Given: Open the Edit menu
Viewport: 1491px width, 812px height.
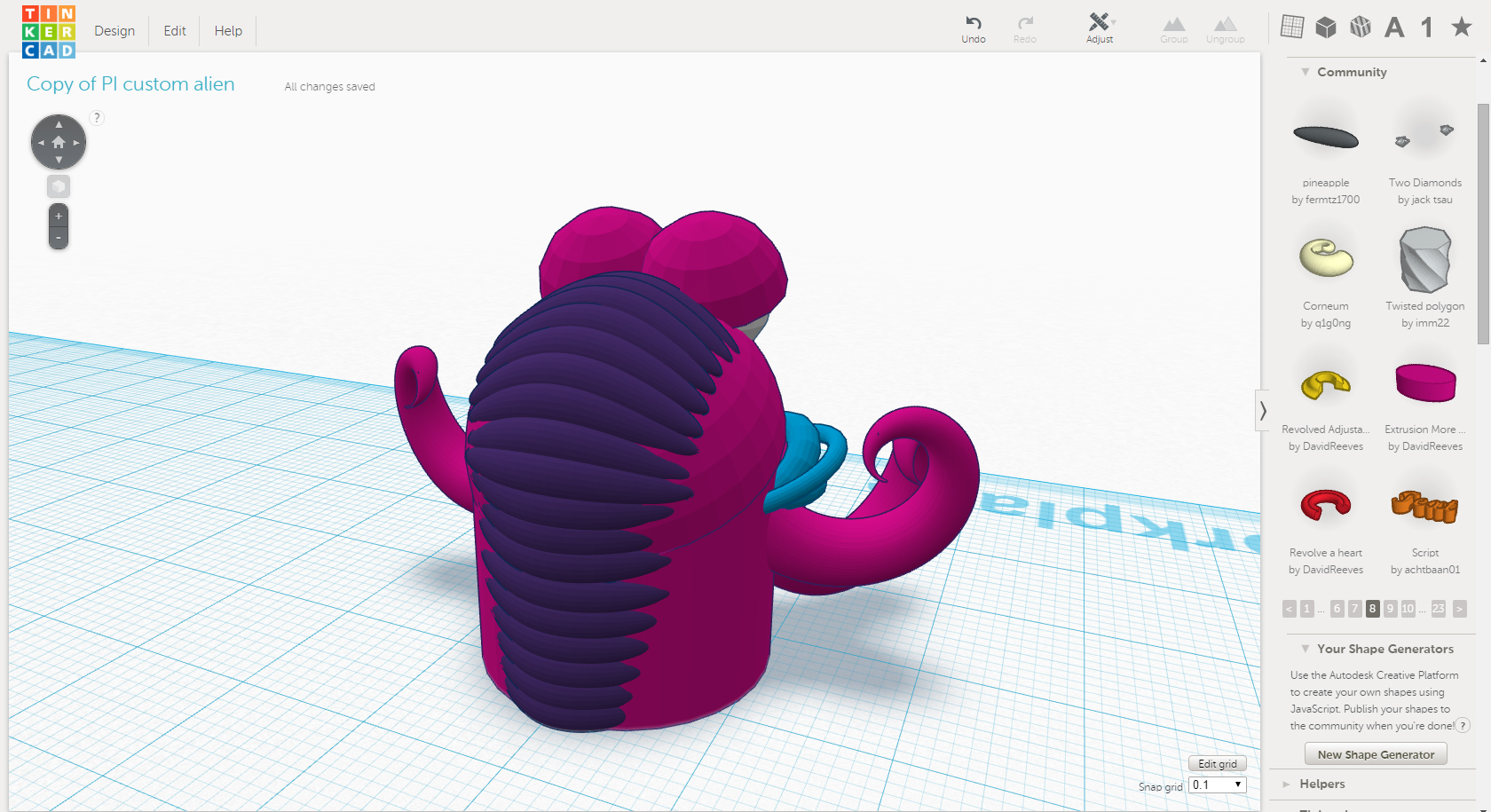Looking at the screenshot, I should [175, 31].
